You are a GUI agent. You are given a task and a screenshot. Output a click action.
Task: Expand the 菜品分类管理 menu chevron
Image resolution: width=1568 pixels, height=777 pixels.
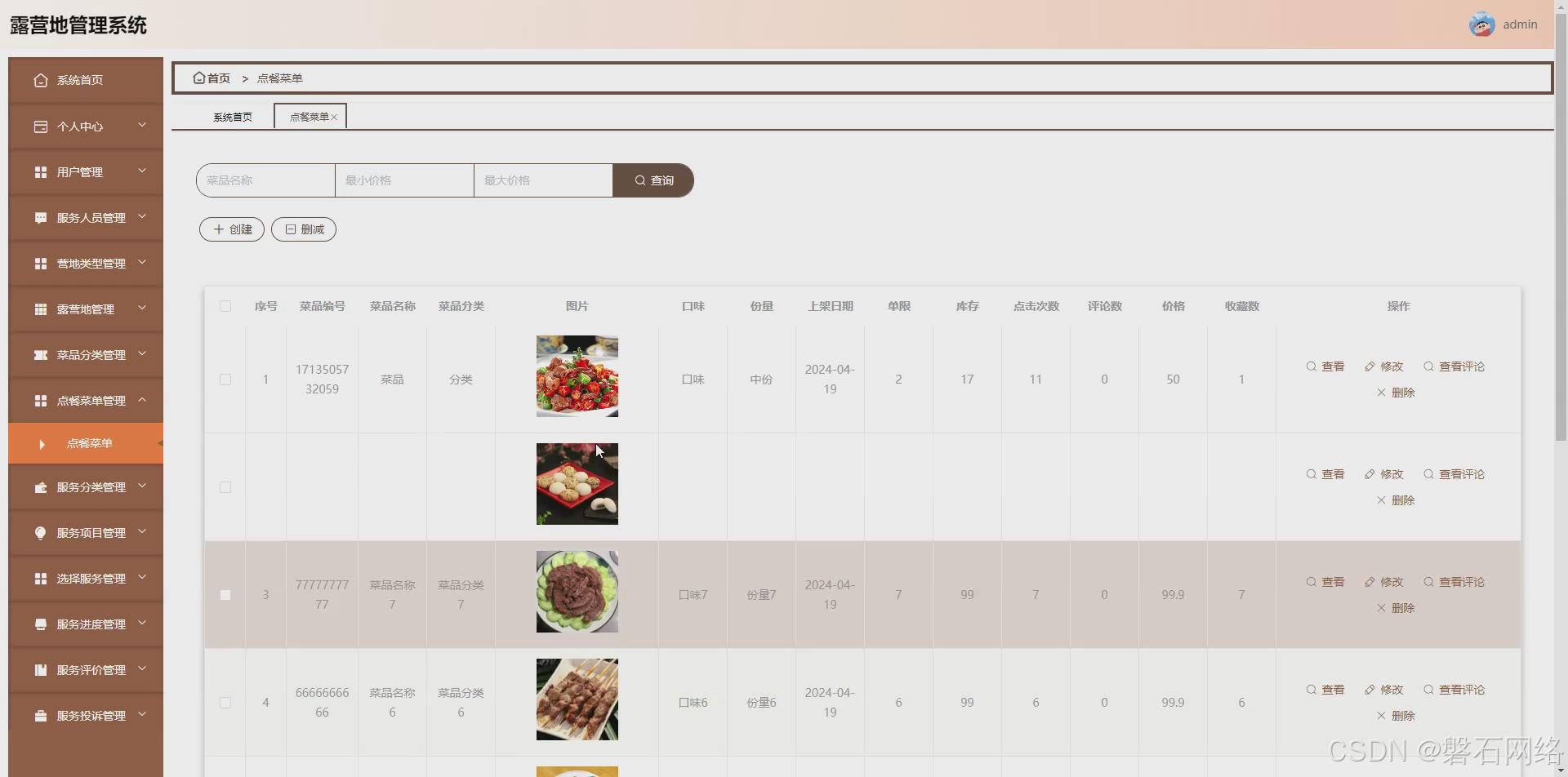[x=142, y=353]
